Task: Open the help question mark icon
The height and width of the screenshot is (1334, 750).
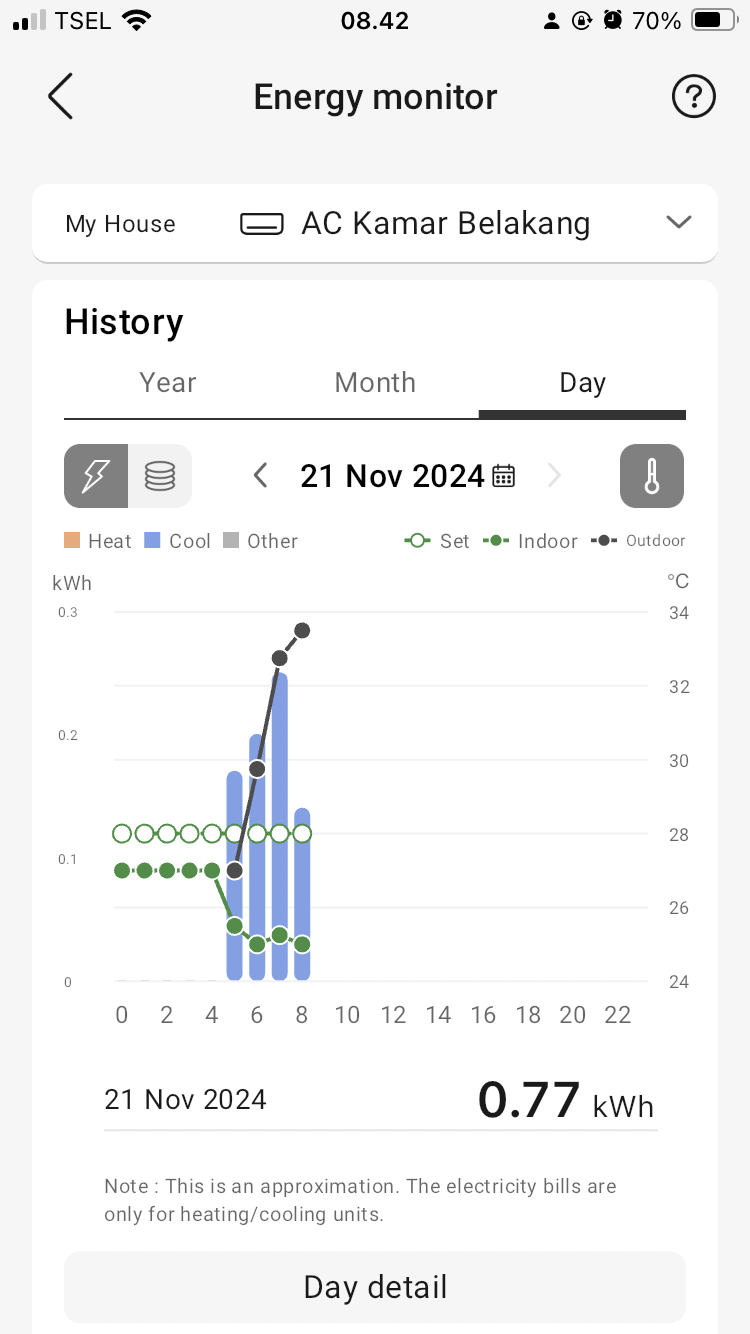Action: 693,97
